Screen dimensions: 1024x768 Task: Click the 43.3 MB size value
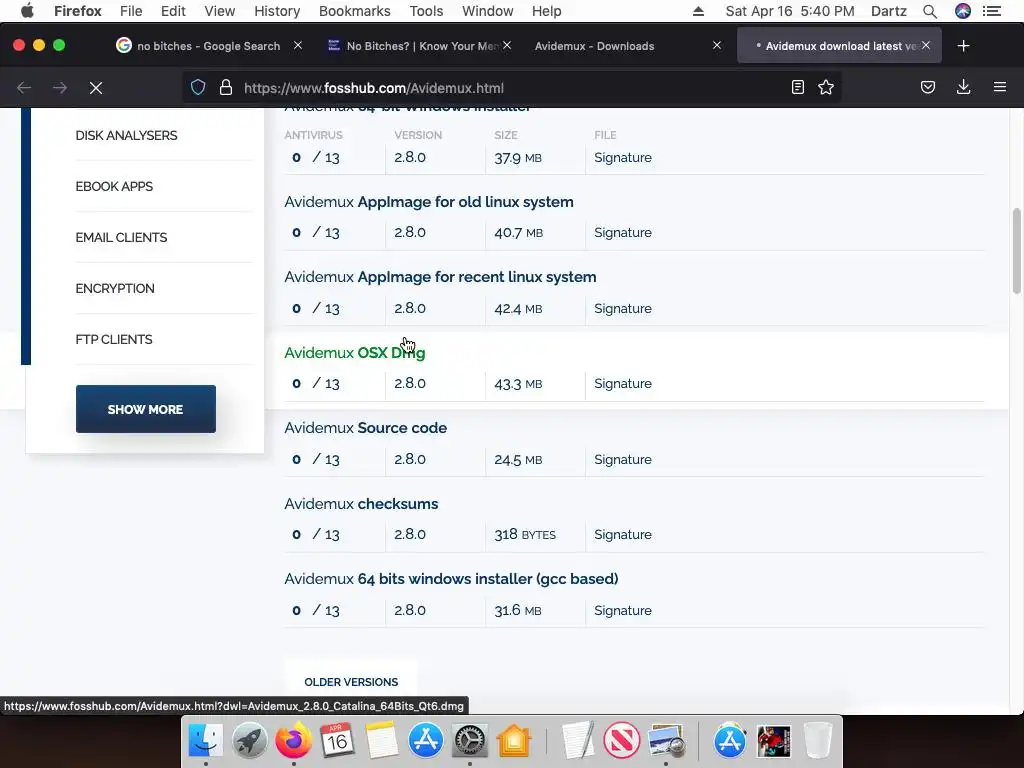click(x=518, y=383)
